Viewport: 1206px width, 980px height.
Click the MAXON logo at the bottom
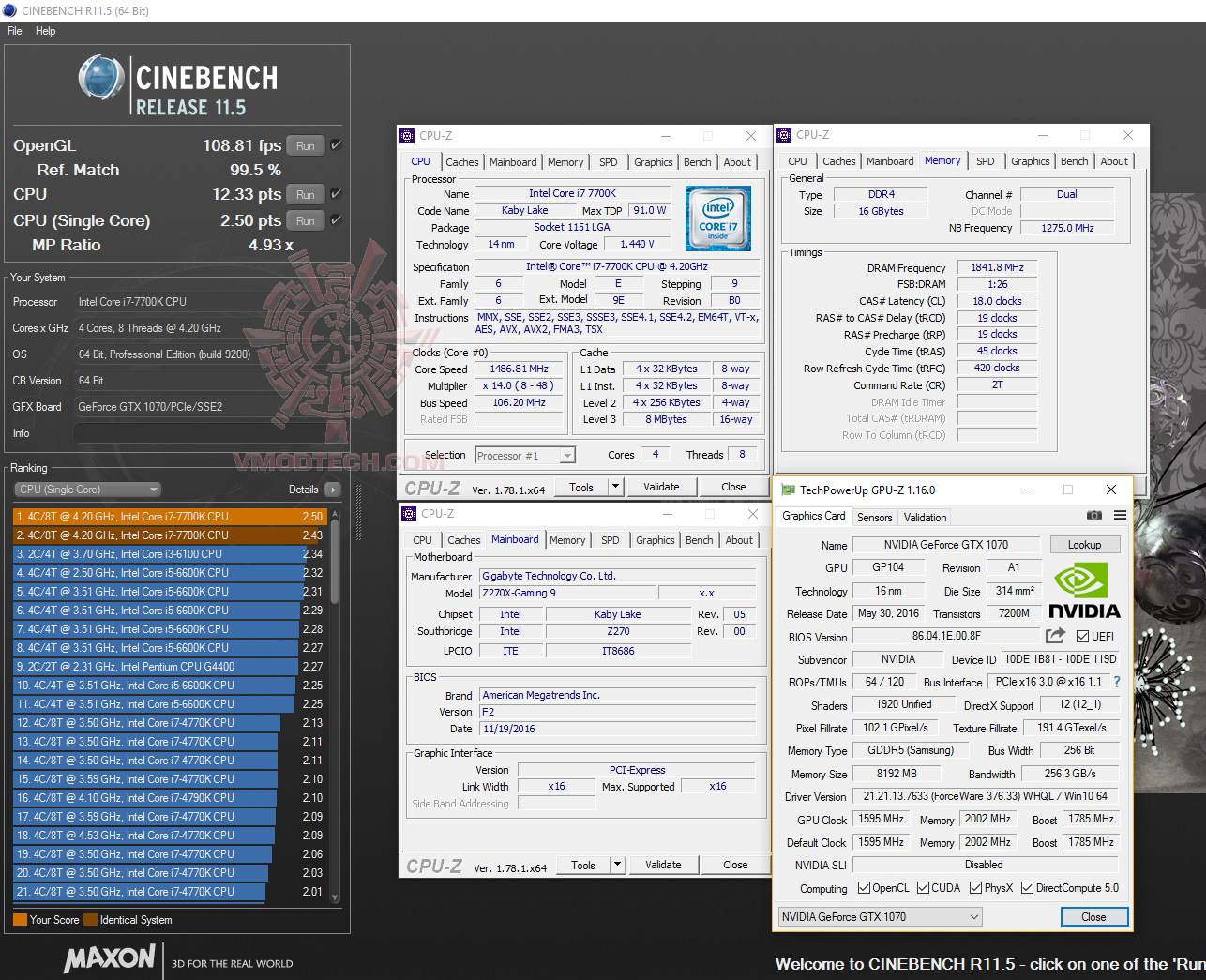[110, 959]
